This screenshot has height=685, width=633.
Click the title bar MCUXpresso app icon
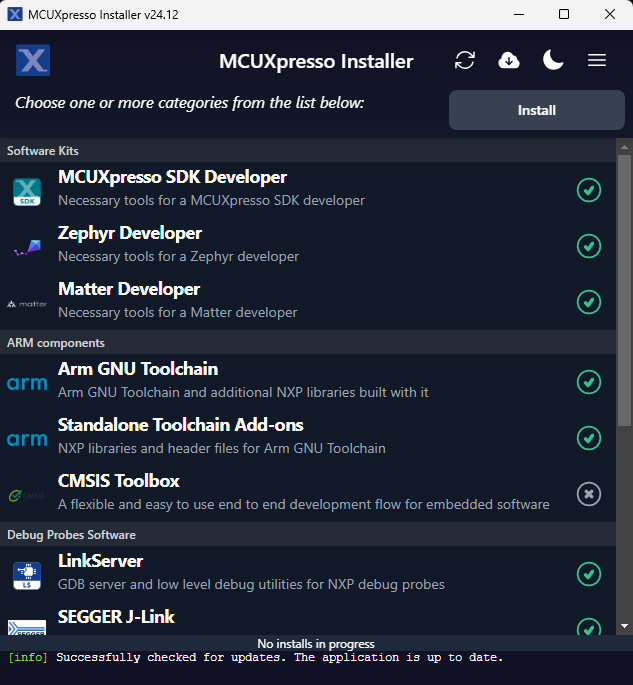coord(15,14)
